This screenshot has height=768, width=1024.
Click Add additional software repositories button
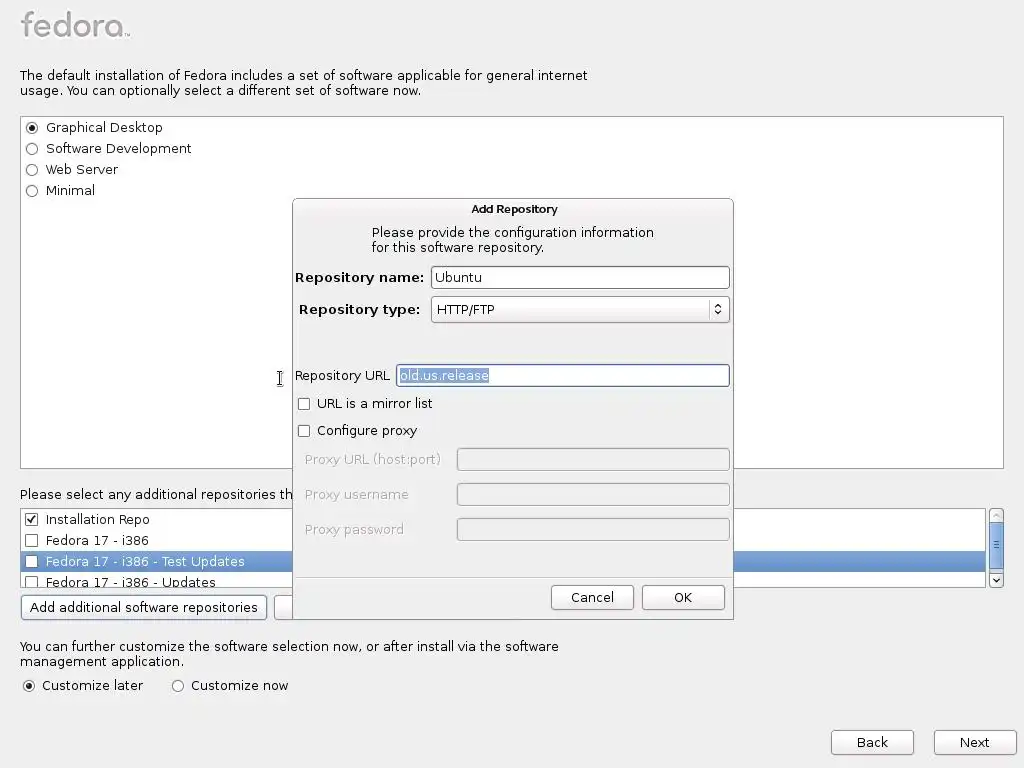tap(144, 607)
